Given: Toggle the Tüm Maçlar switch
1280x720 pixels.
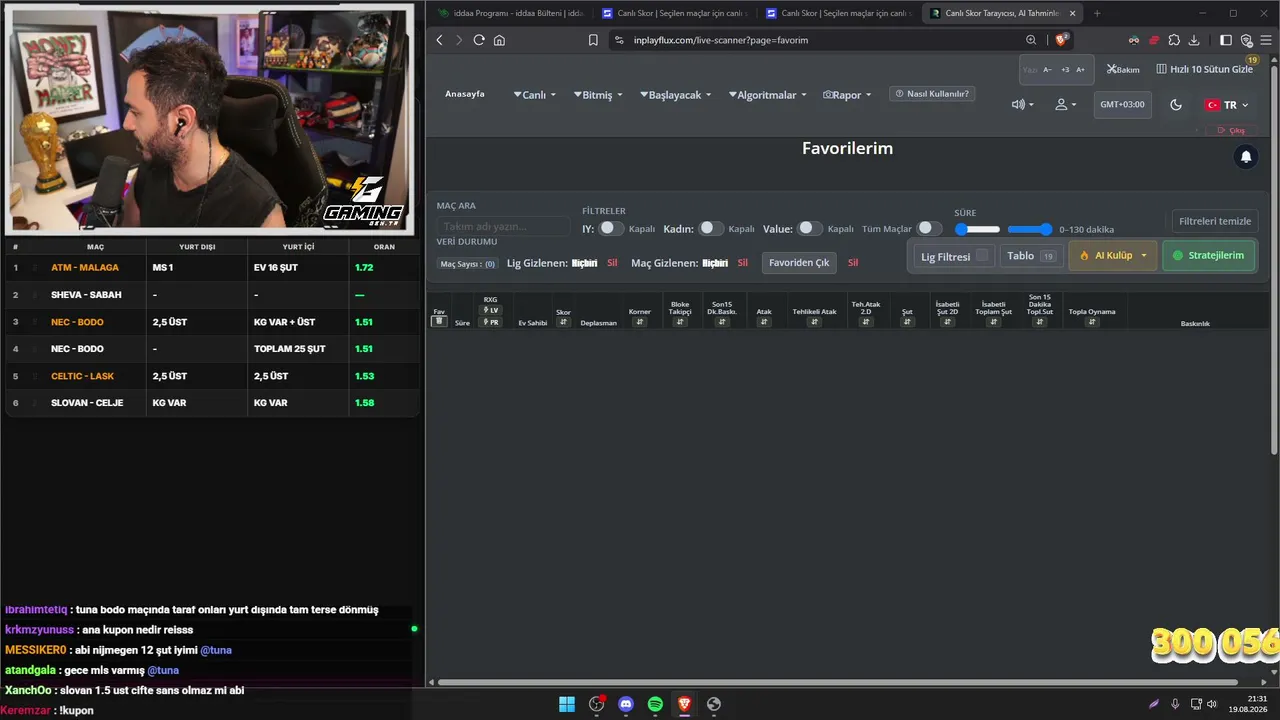Looking at the screenshot, I should (x=930, y=229).
